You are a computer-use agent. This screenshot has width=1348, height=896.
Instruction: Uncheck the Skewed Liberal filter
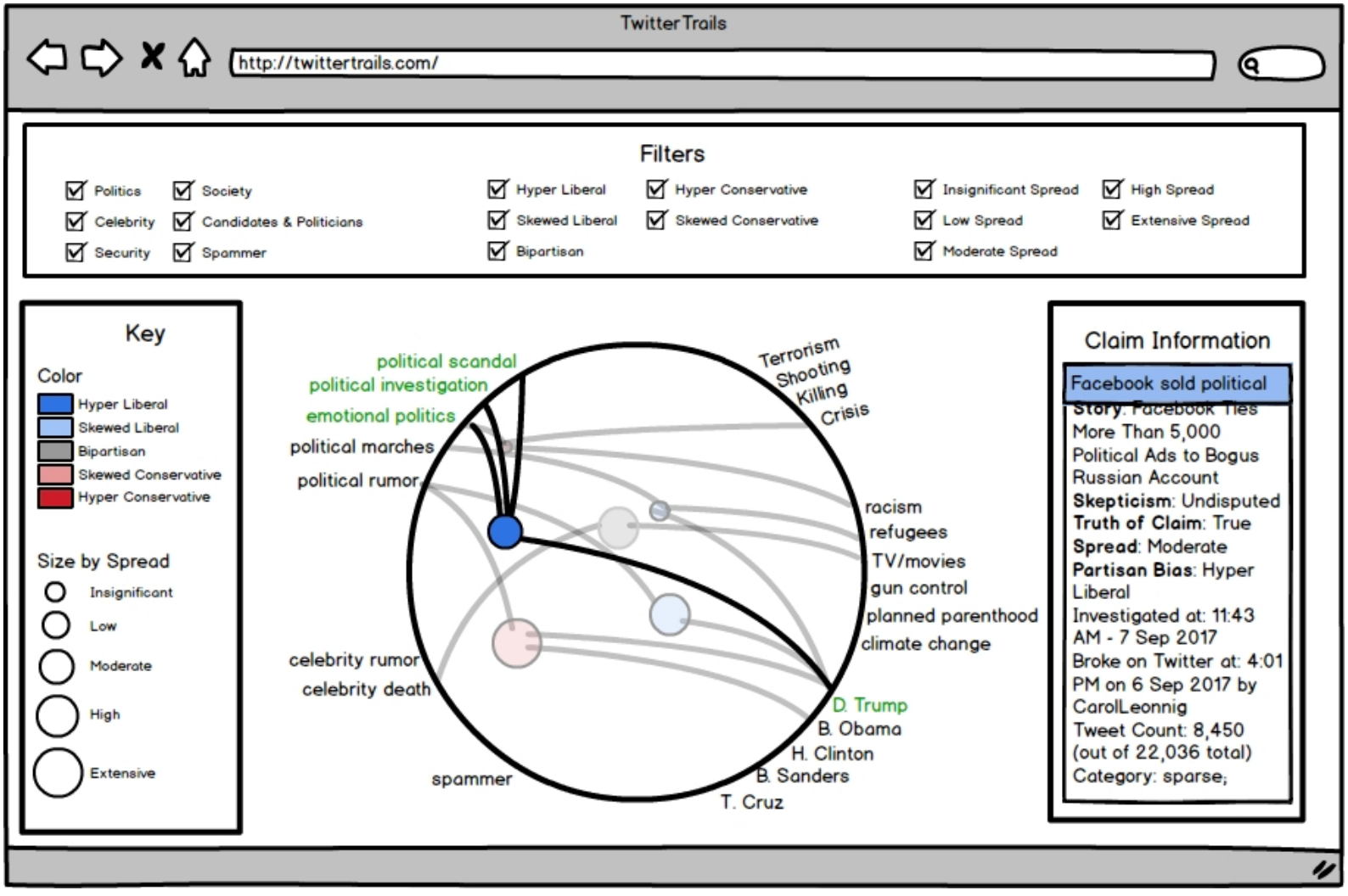point(497,220)
